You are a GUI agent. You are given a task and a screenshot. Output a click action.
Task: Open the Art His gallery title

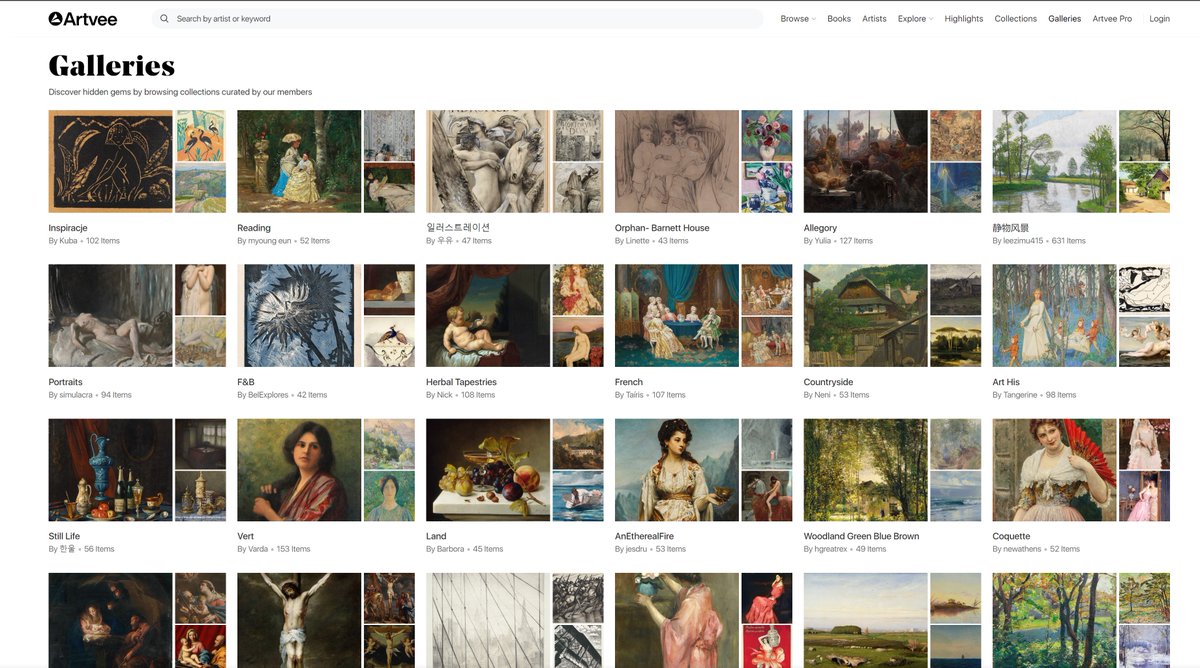click(x=1006, y=382)
